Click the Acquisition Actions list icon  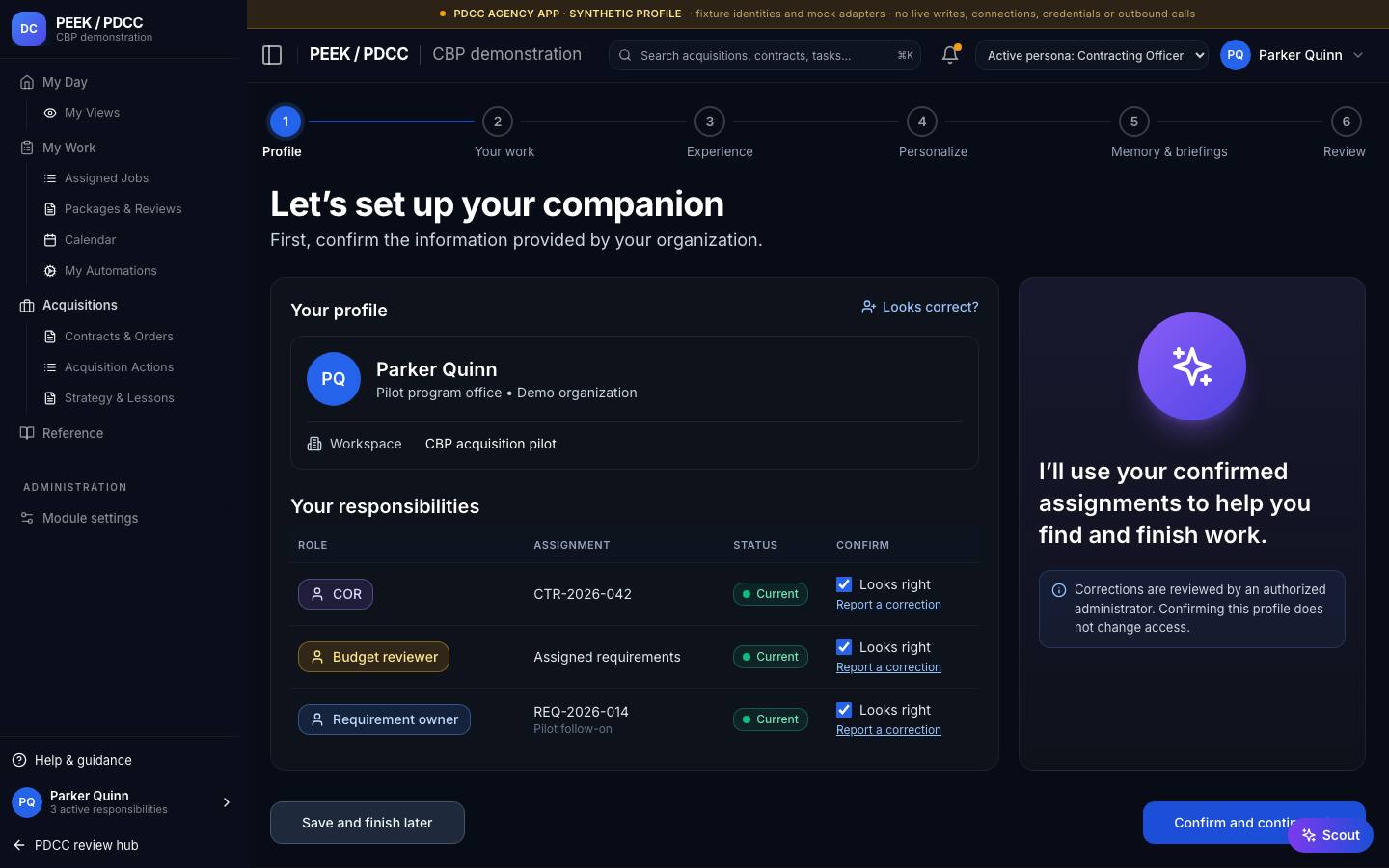pos(50,367)
